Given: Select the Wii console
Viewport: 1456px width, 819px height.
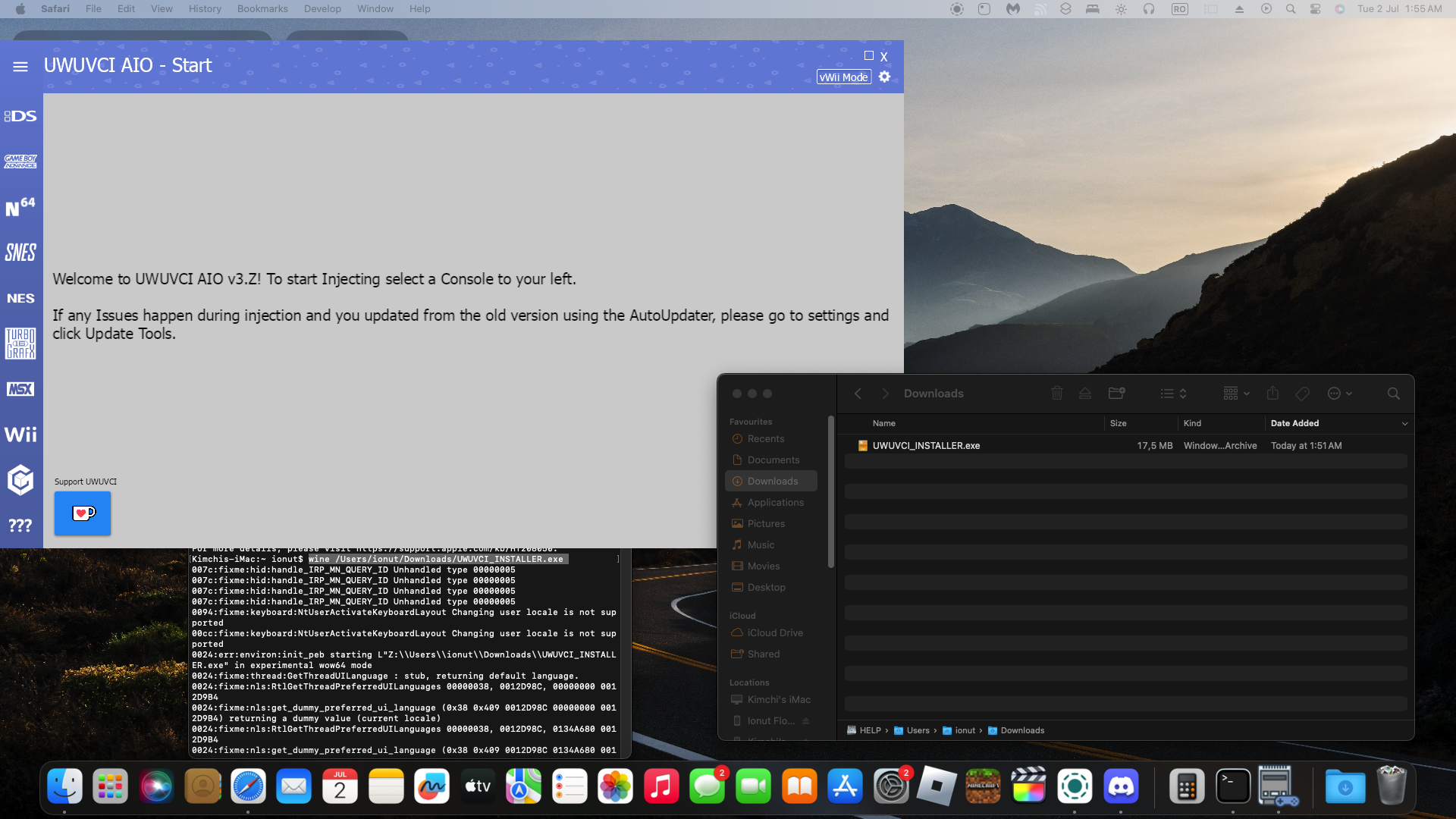Looking at the screenshot, I should coord(20,435).
